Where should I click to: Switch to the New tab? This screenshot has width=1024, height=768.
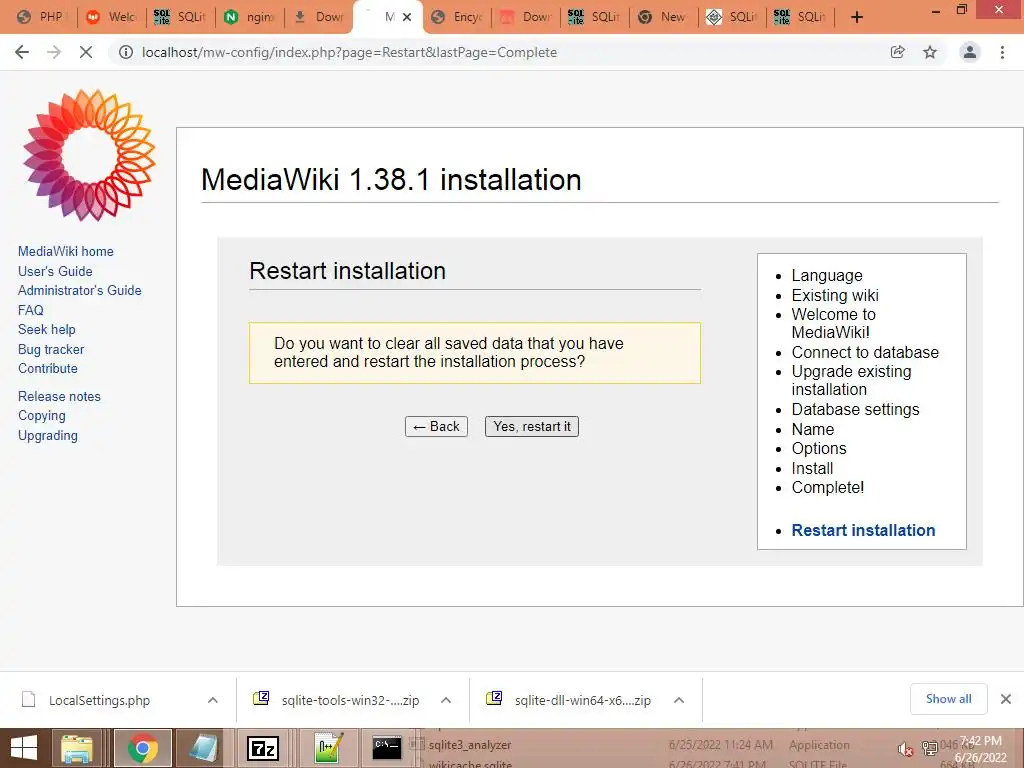pos(662,17)
